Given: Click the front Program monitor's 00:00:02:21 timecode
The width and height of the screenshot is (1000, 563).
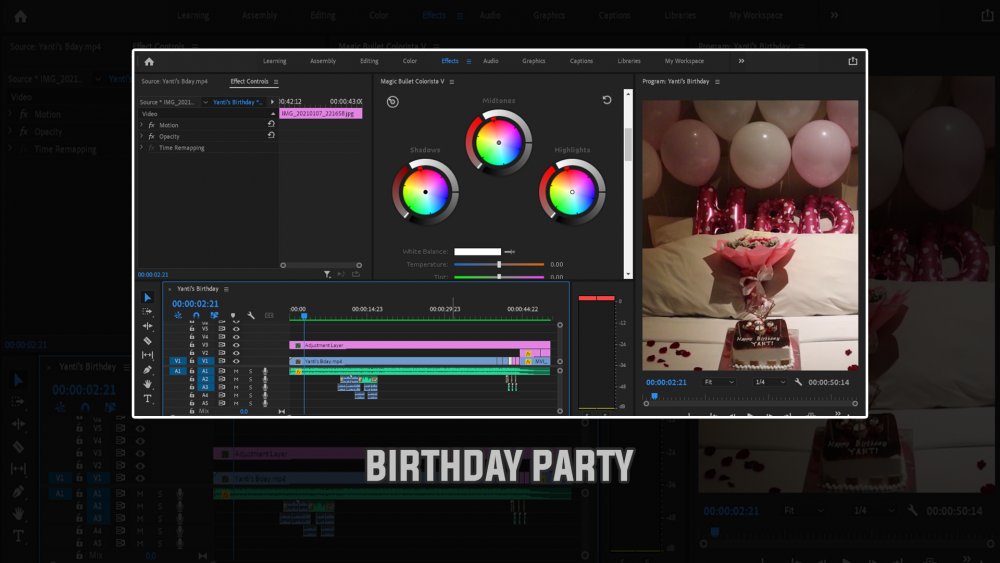Looking at the screenshot, I should coord(666,382).
